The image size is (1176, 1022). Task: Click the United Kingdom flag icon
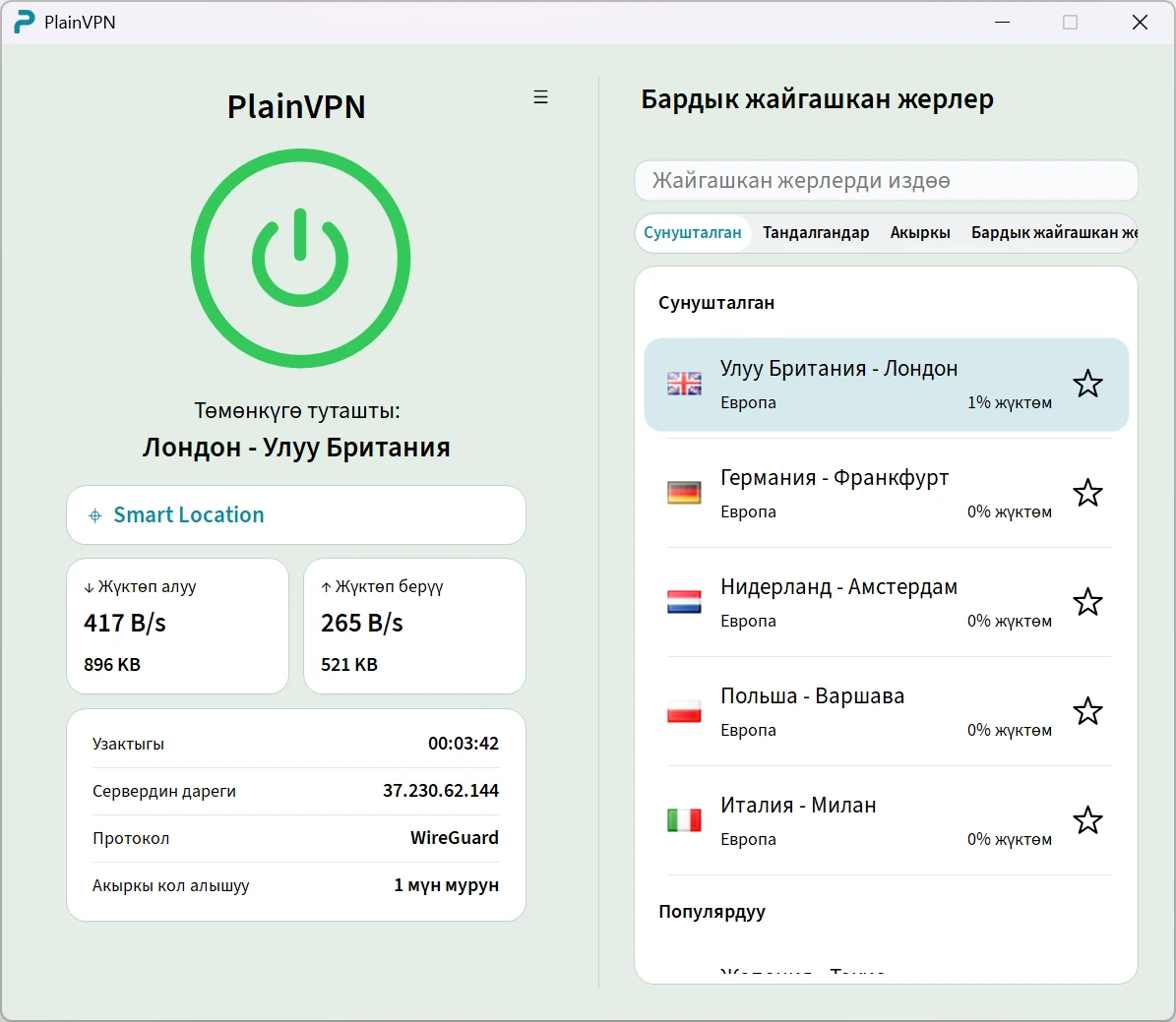click(684, 384)
